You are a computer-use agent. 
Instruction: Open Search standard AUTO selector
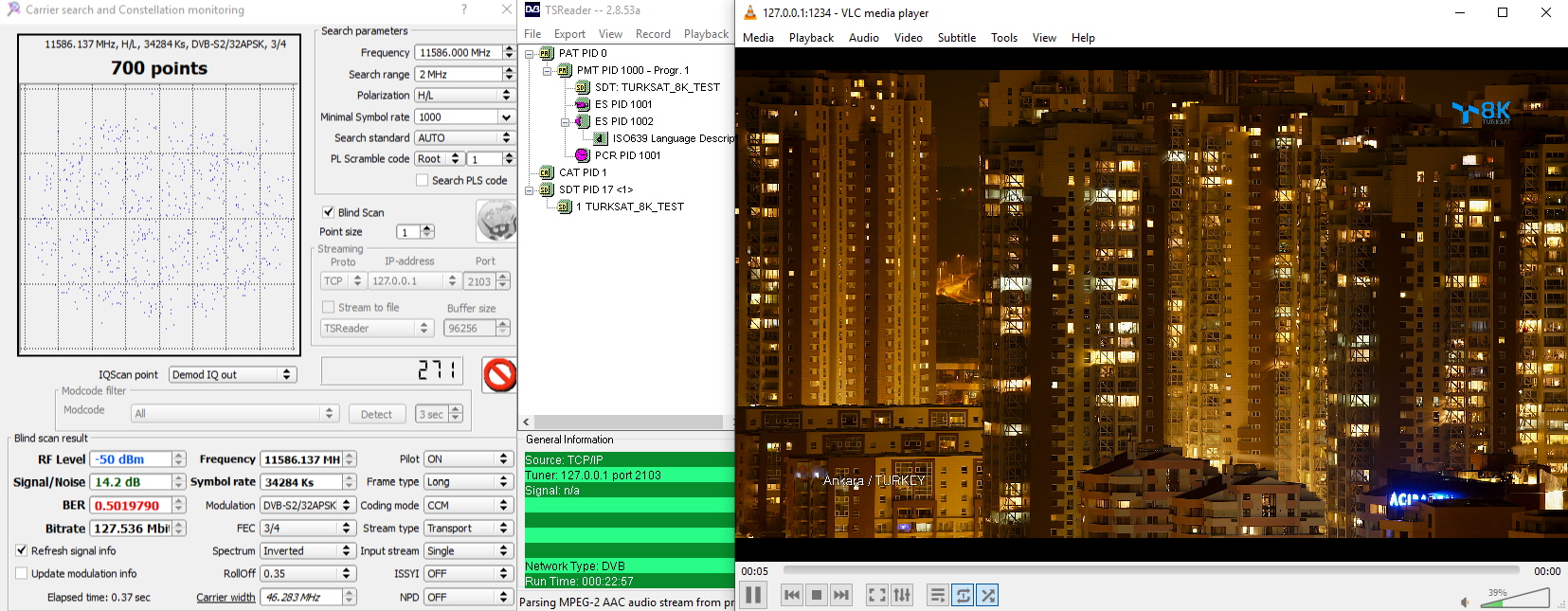[x=464, y=137]
